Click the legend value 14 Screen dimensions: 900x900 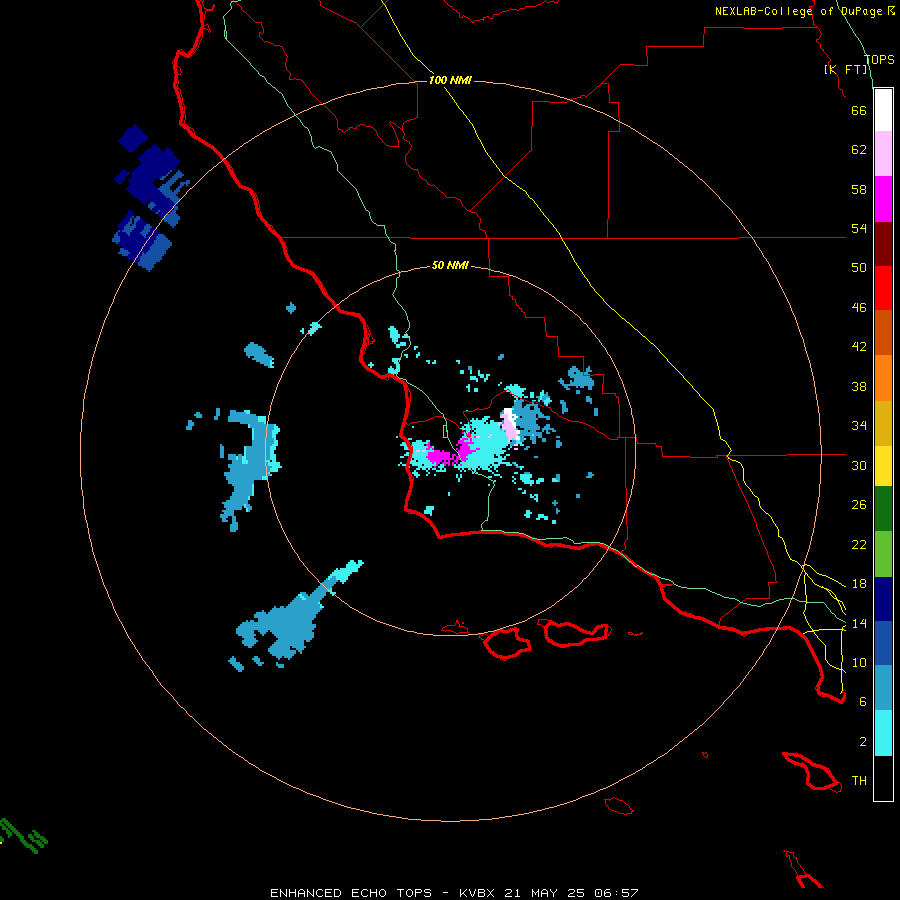(859, 623)
